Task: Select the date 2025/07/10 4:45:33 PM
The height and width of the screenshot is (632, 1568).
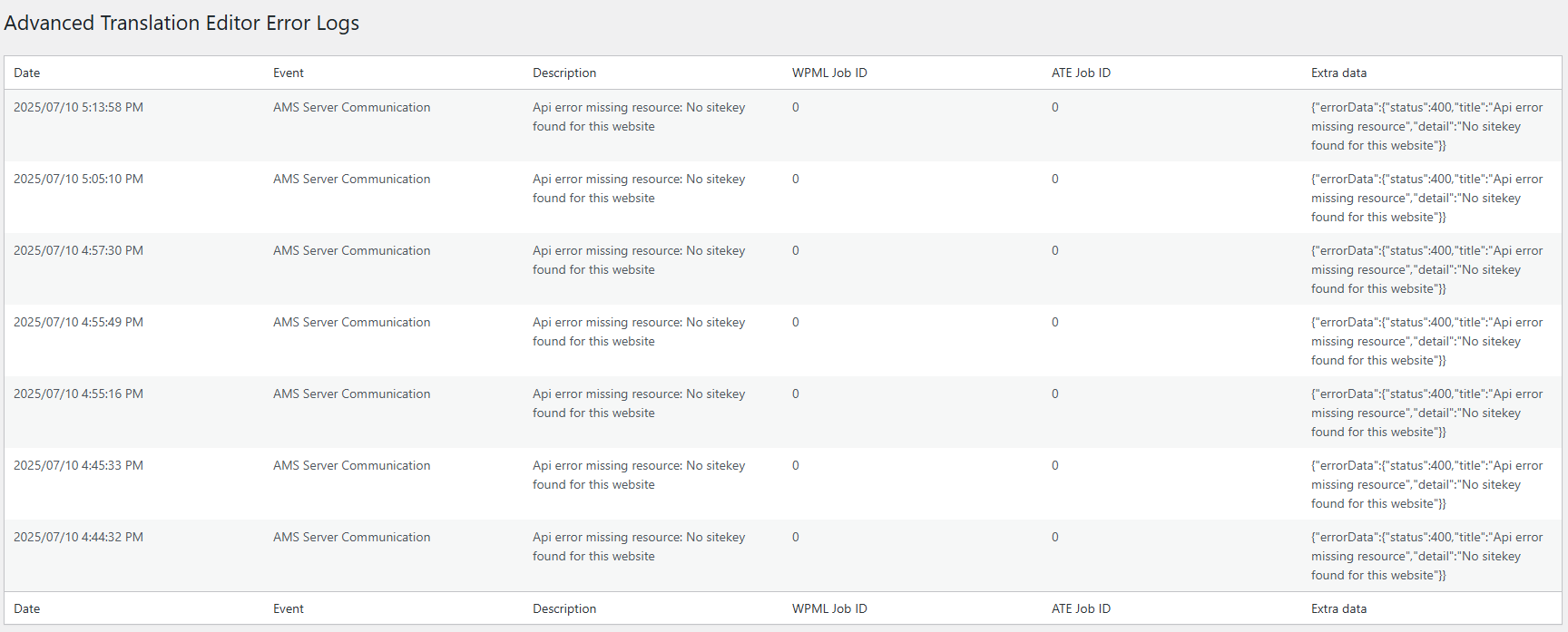Action: tap(78, 465)
